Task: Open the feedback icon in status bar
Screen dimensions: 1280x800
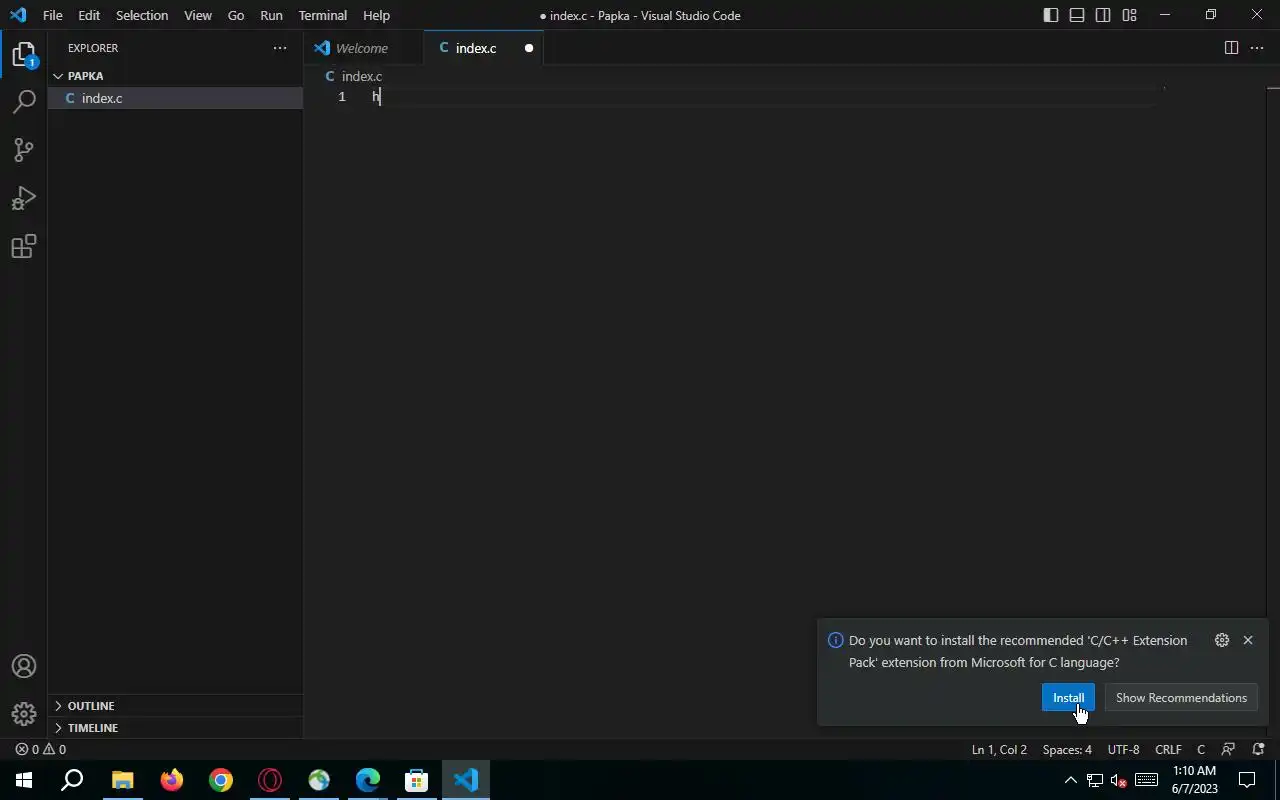Action: point(1229,749)
